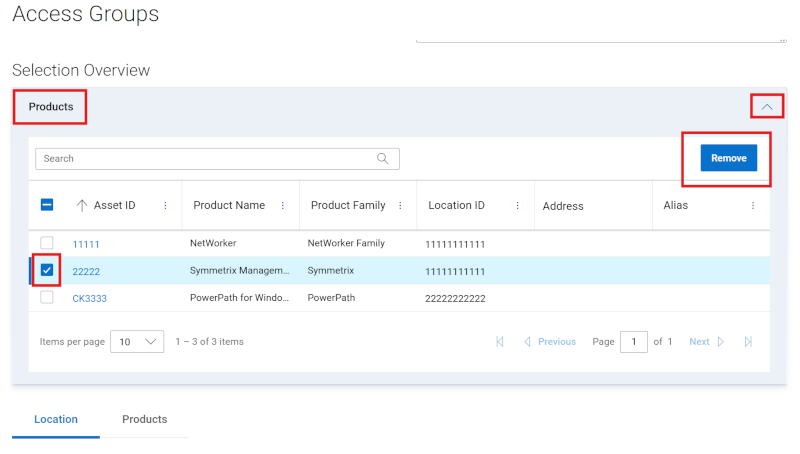Open Asset ID column options menu
The image size is (800, 454).
point(165,206)
